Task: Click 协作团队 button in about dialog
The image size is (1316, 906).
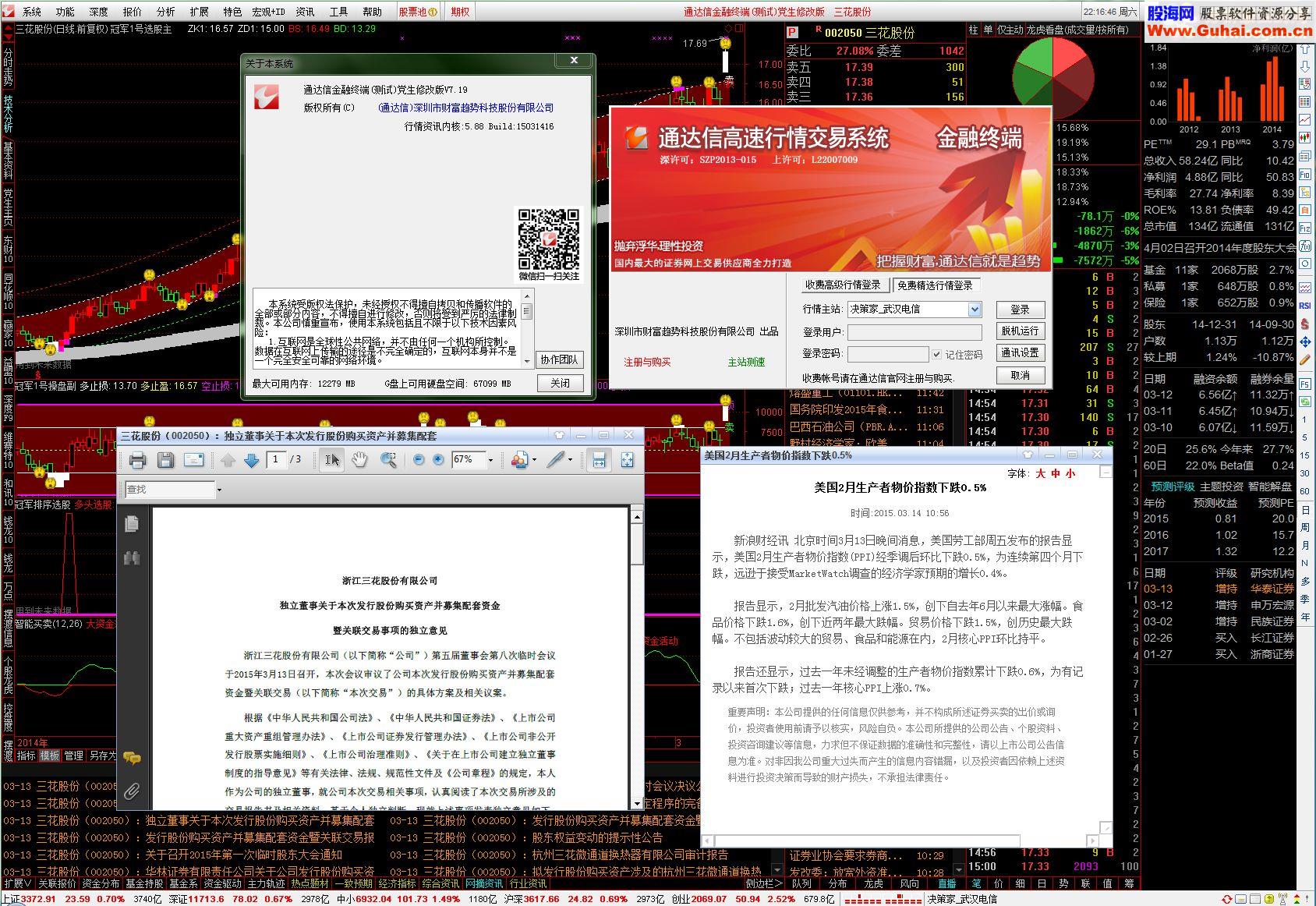Action: (560, 359)
